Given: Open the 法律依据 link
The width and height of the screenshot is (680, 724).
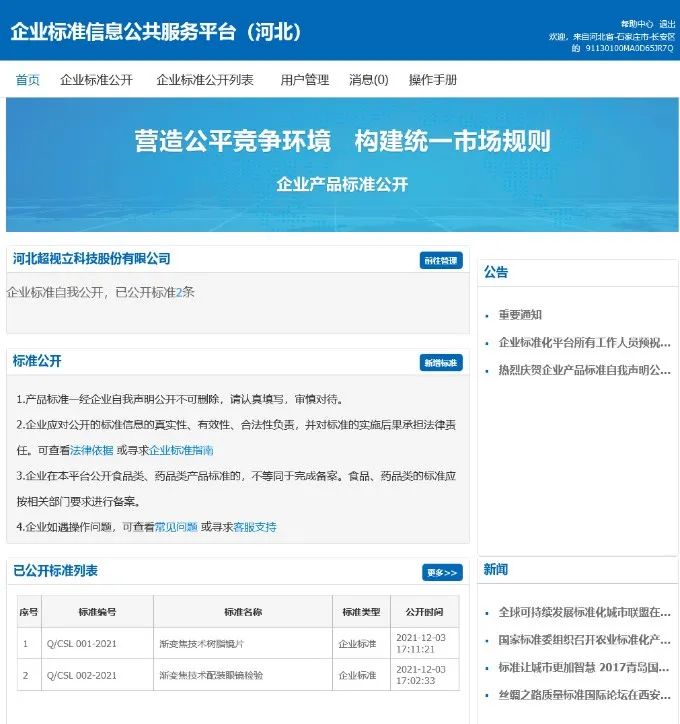Looking at the screenshot, I should tap(91, 450).
